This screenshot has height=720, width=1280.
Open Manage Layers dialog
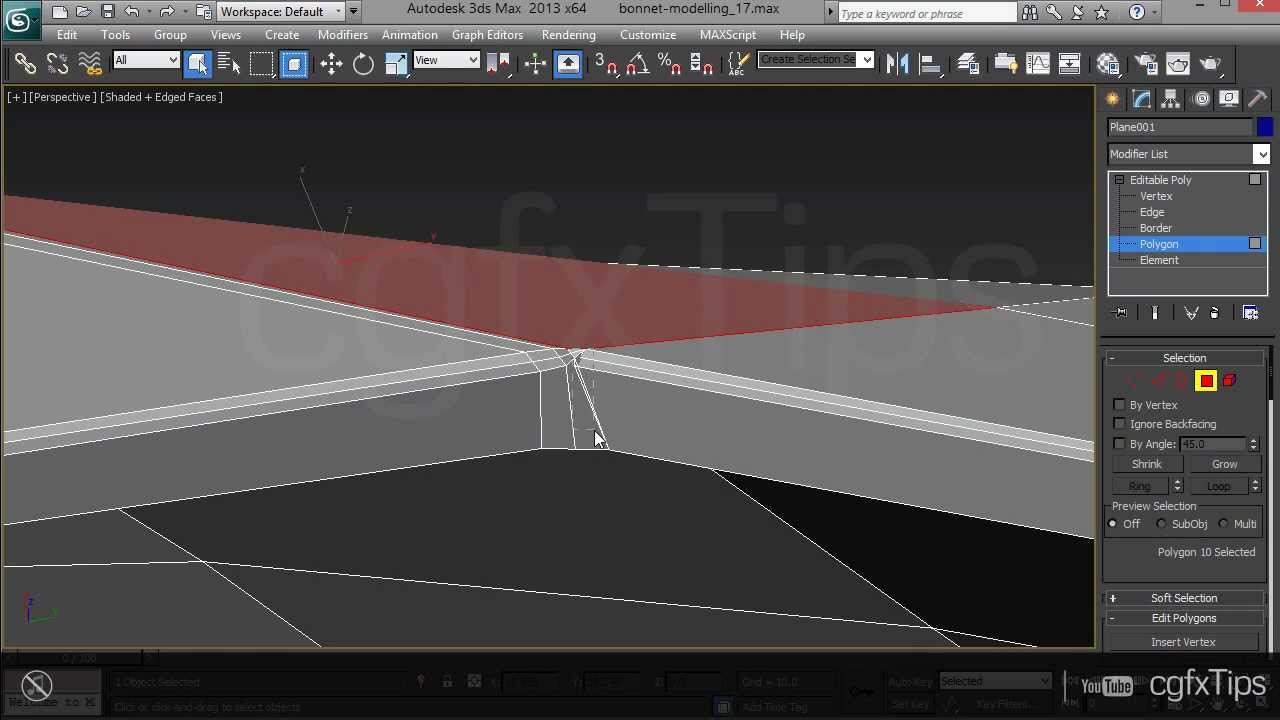[967, 64]
